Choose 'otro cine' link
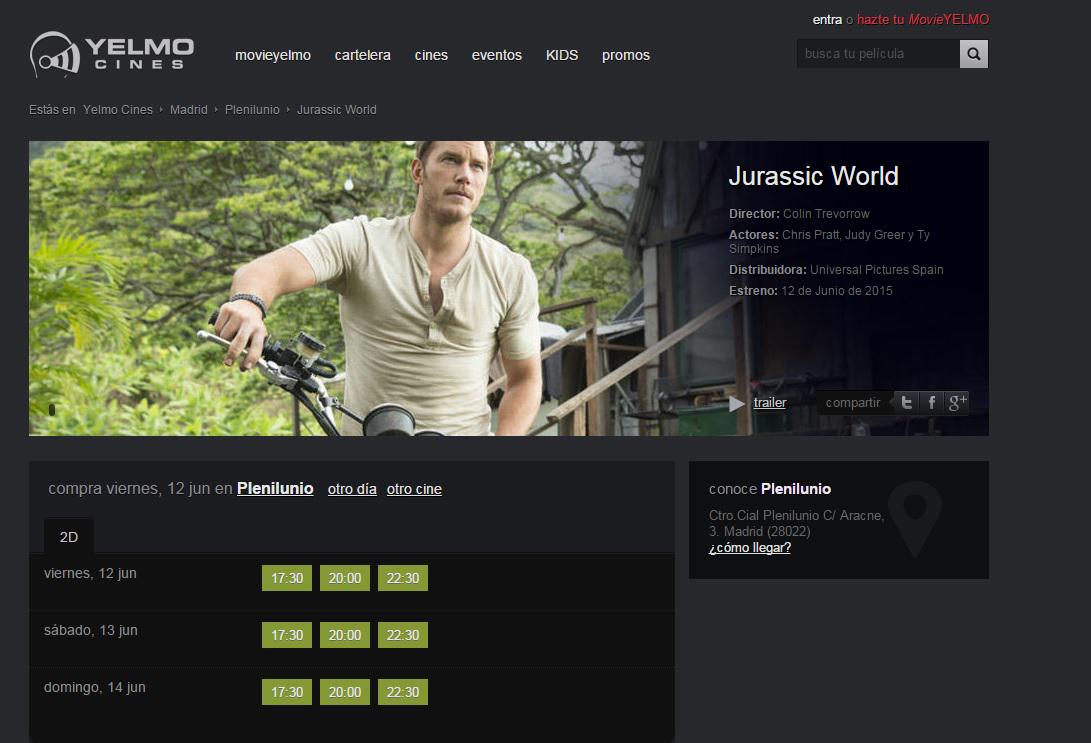Image resolution: width=1091 pixels, height=743 pixels. pyautogui.click(x=414, y=489)
